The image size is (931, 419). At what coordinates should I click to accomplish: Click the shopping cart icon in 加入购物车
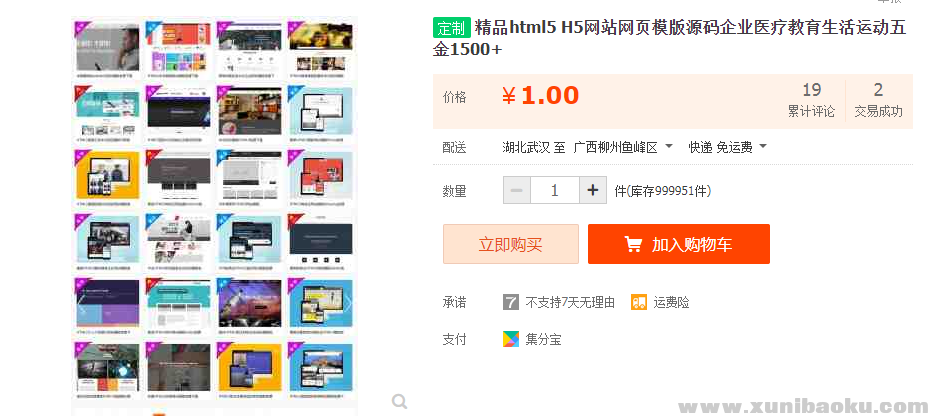point(633,244)
